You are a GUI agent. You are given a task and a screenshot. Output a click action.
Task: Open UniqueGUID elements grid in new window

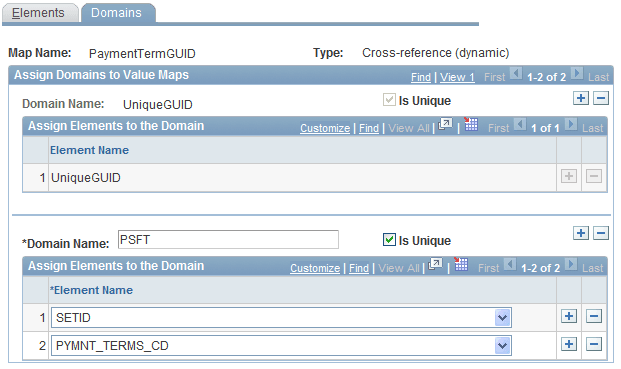tap(445, 124)
